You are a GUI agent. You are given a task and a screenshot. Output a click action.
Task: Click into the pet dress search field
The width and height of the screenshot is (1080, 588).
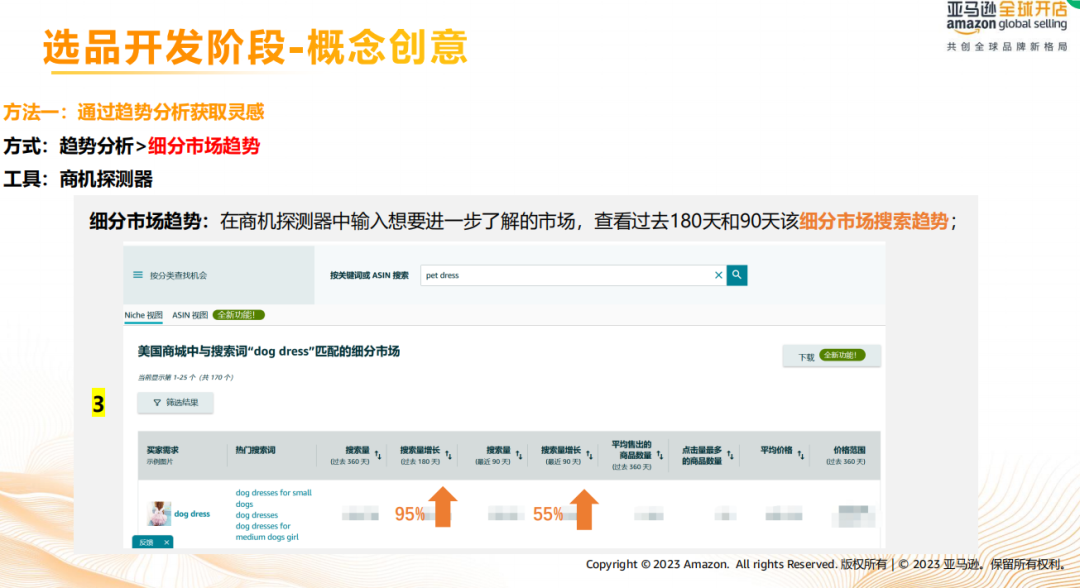[x=565, y=275]
